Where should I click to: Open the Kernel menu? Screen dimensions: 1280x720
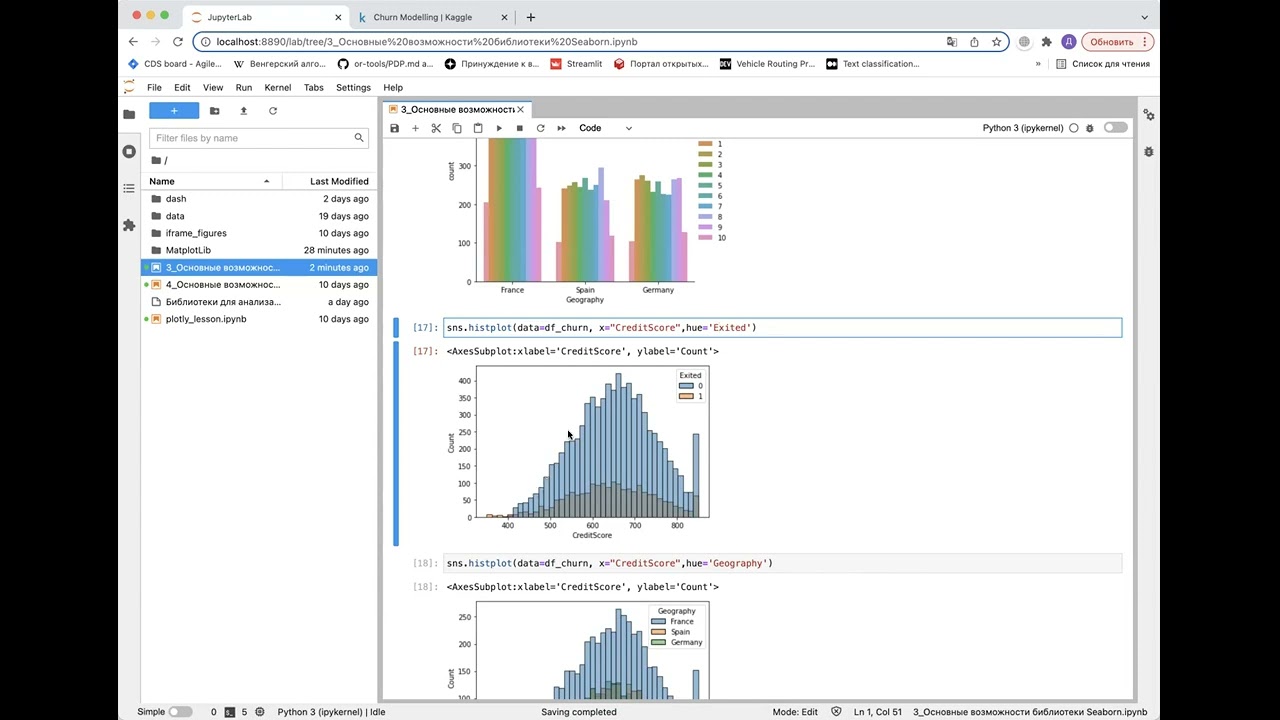pos(277,88)
